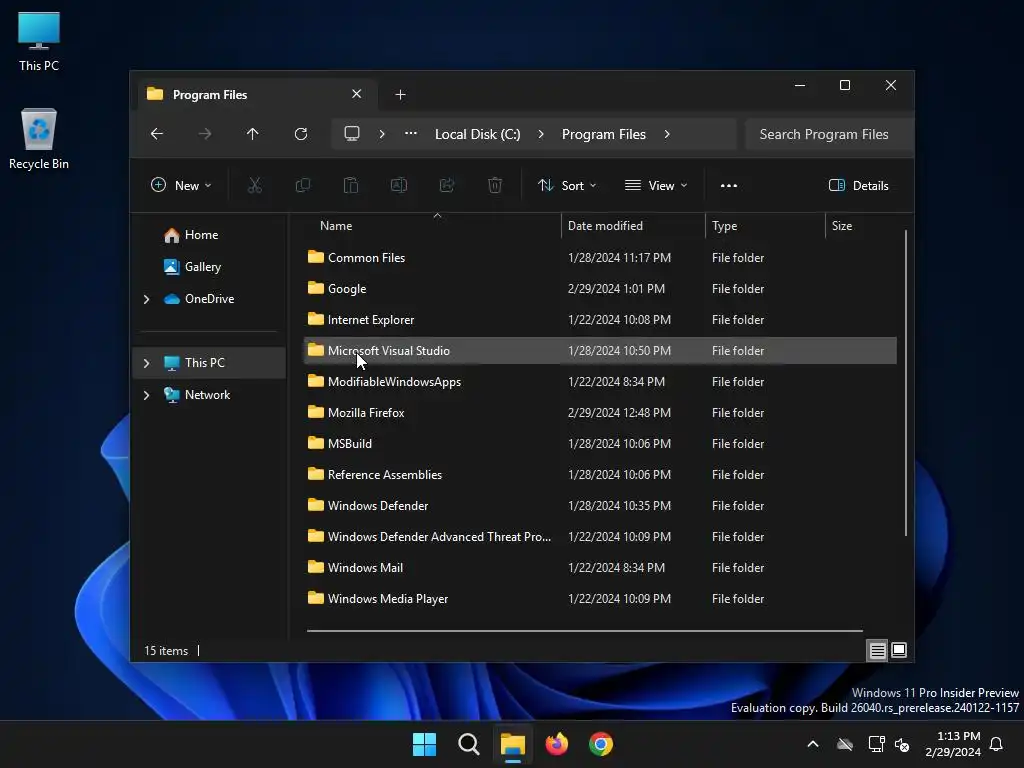Expand OneDrive in navigation pane
The image size is (1024, 768).
click(146, 299)
